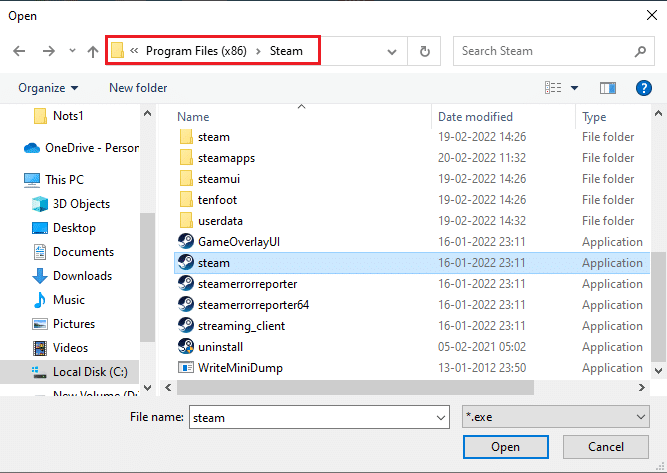Open the *.exe file type filter
This screenshot has height=473, width=667.
pos(556,417)
